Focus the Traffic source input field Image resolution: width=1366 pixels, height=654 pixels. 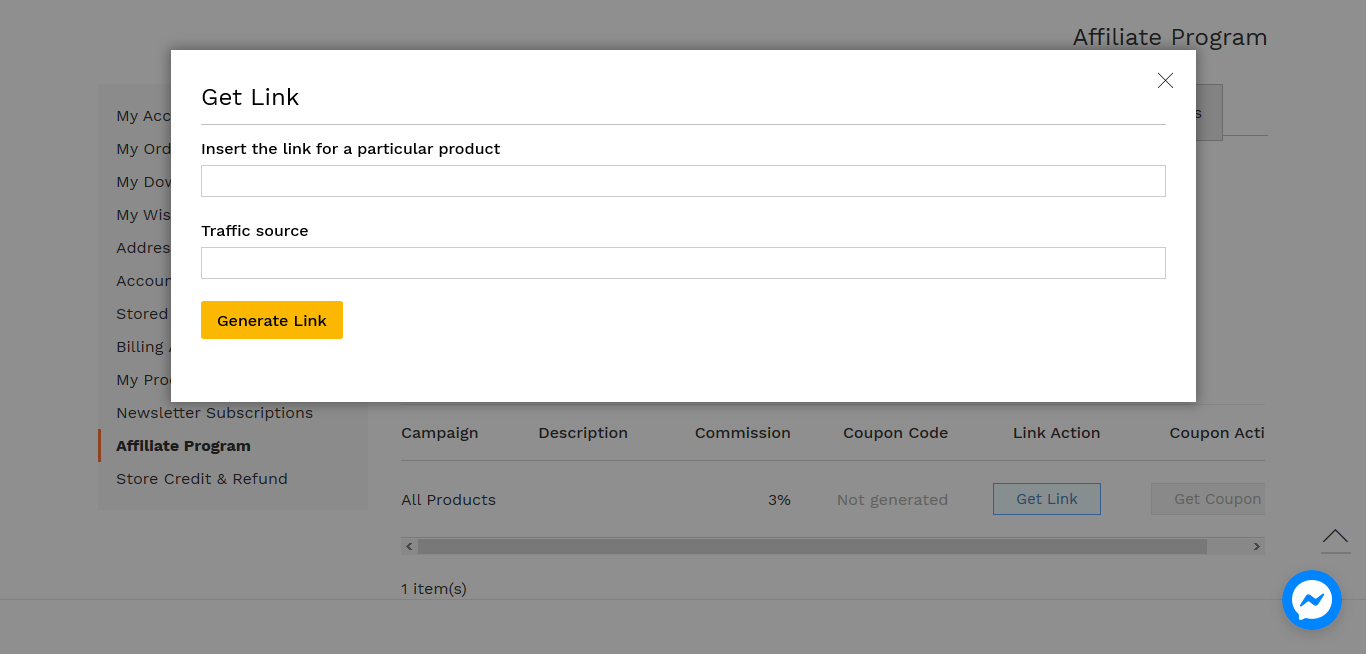point(683,263)
